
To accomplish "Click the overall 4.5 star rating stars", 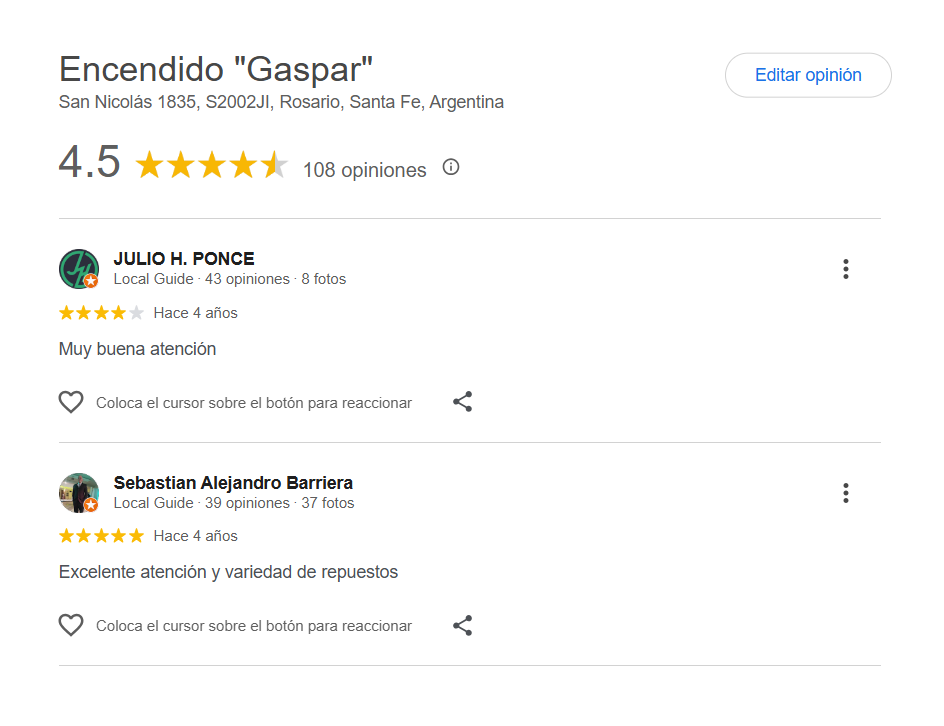I will 211,165.
